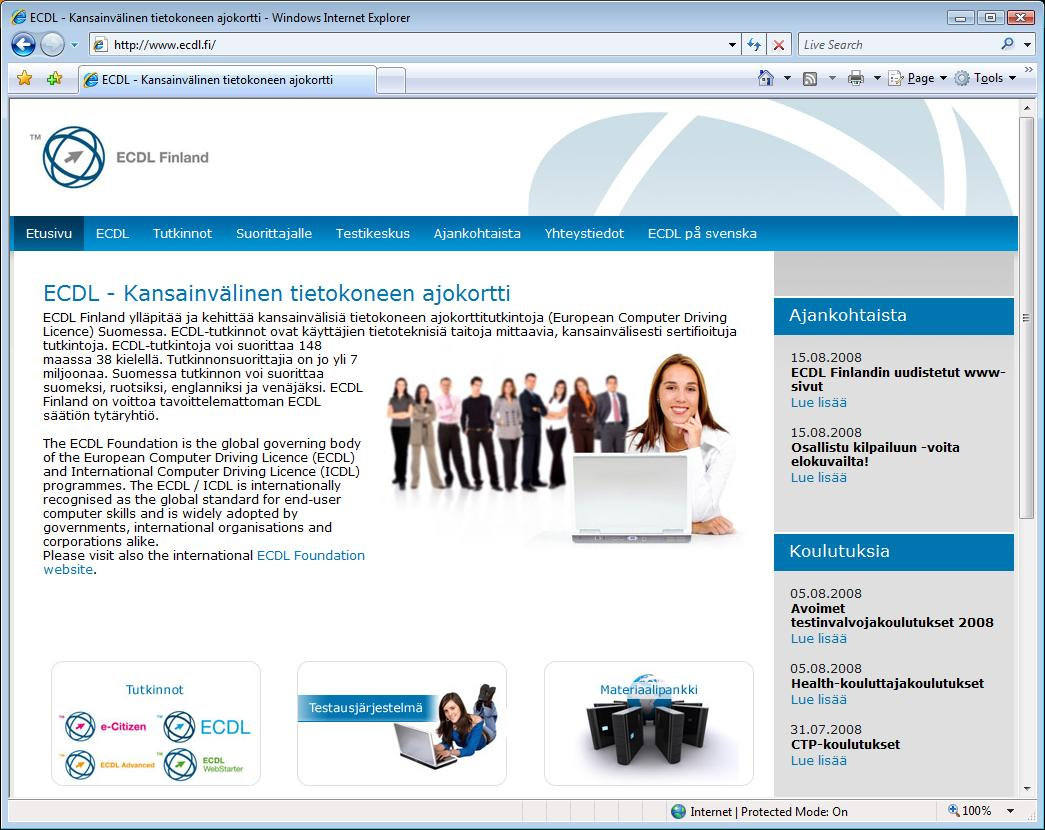This screenshot has height=830, width=1045.
Task: Open Ajankohtaista navigation item
Action: coord(477,233)
